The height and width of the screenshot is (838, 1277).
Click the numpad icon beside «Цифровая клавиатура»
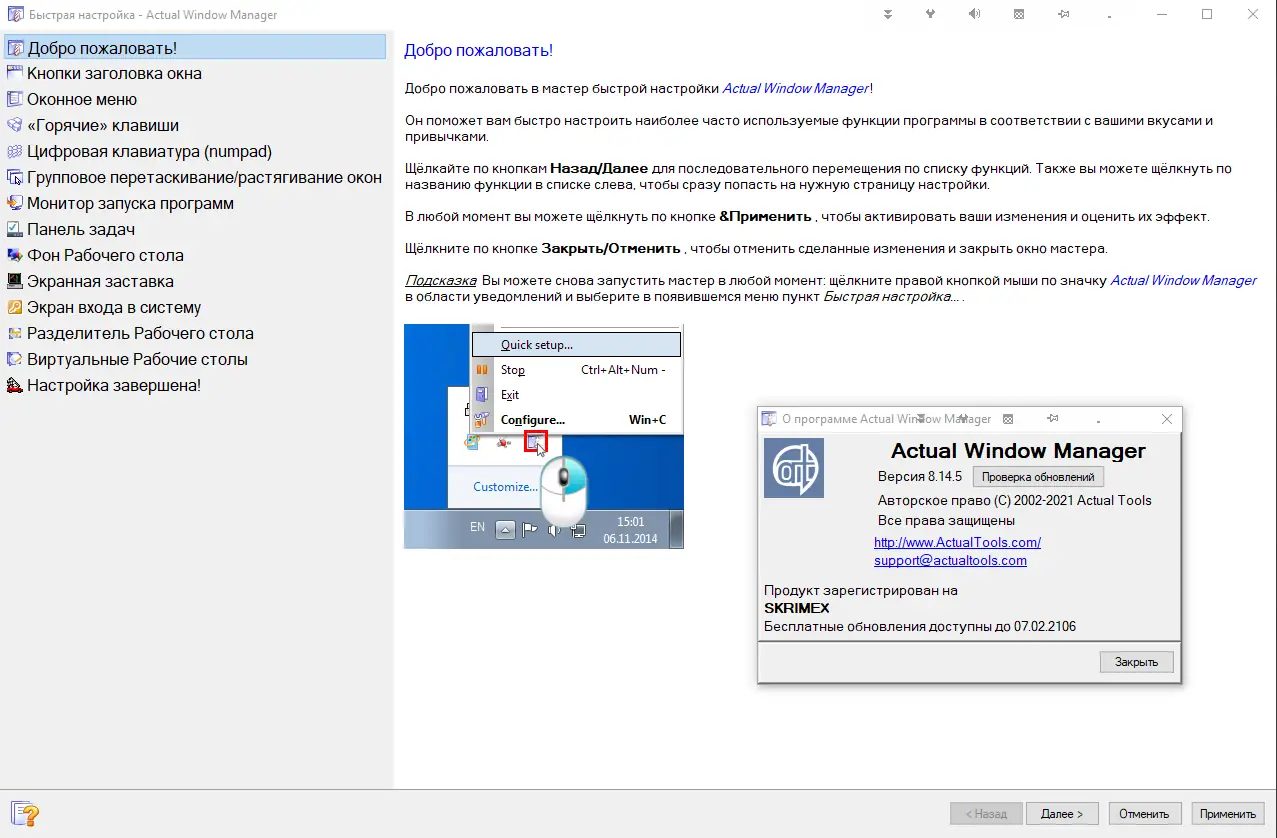click(14, 151)
